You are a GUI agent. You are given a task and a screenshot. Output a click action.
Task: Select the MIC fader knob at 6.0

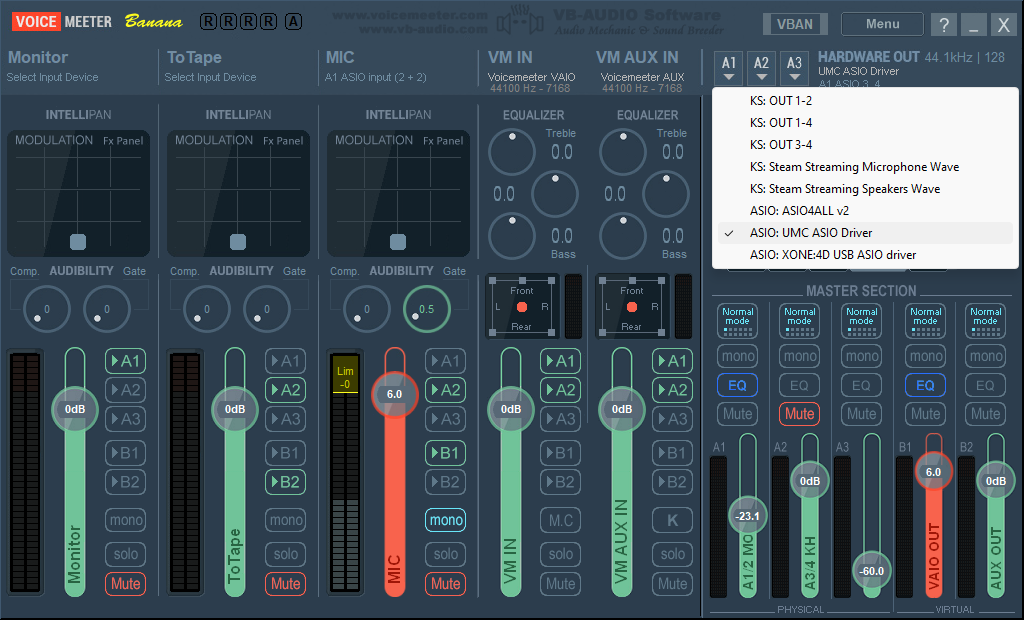pos(394,394)
